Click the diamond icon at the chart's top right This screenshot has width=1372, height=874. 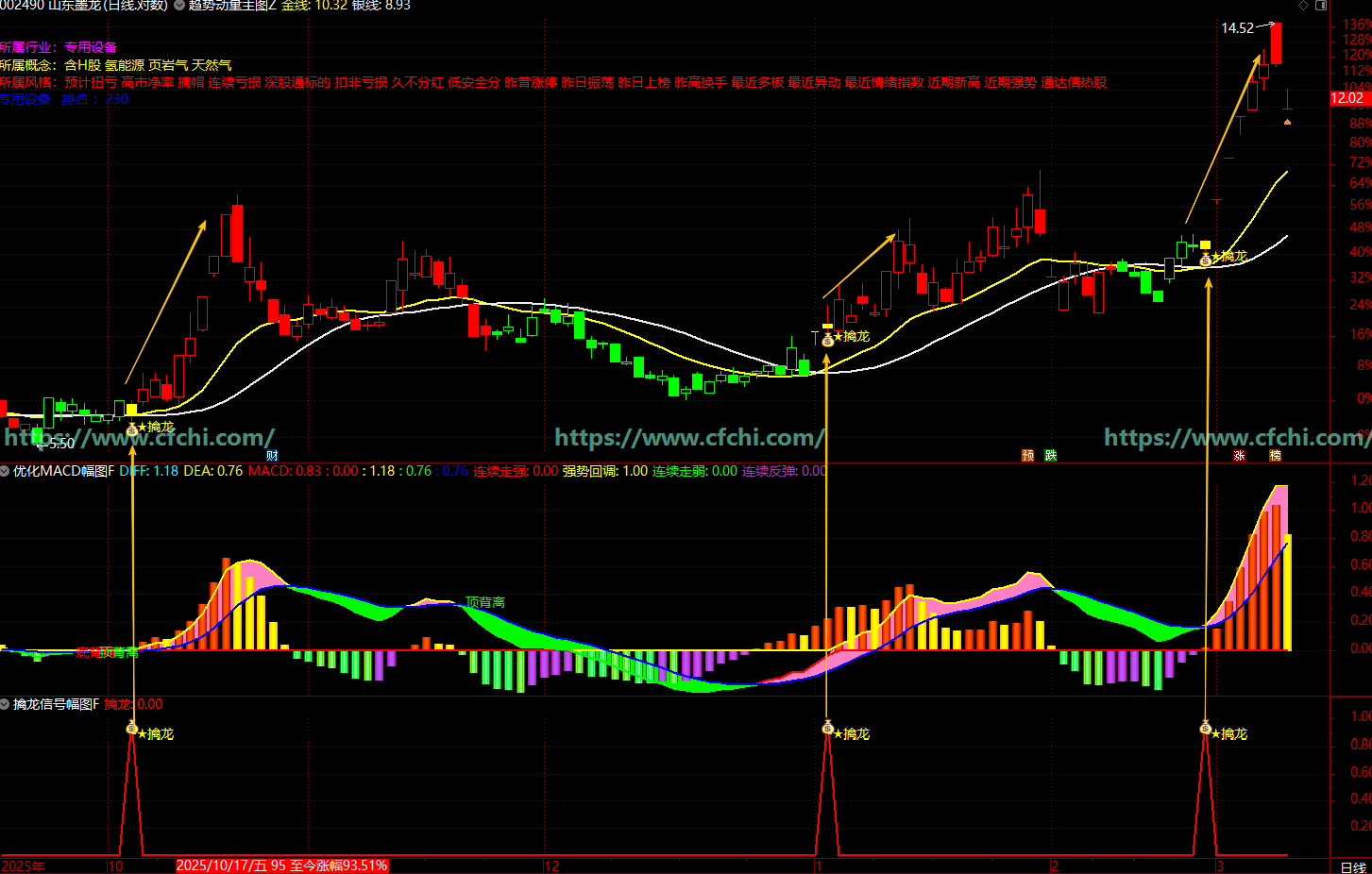pos(1304,6)
